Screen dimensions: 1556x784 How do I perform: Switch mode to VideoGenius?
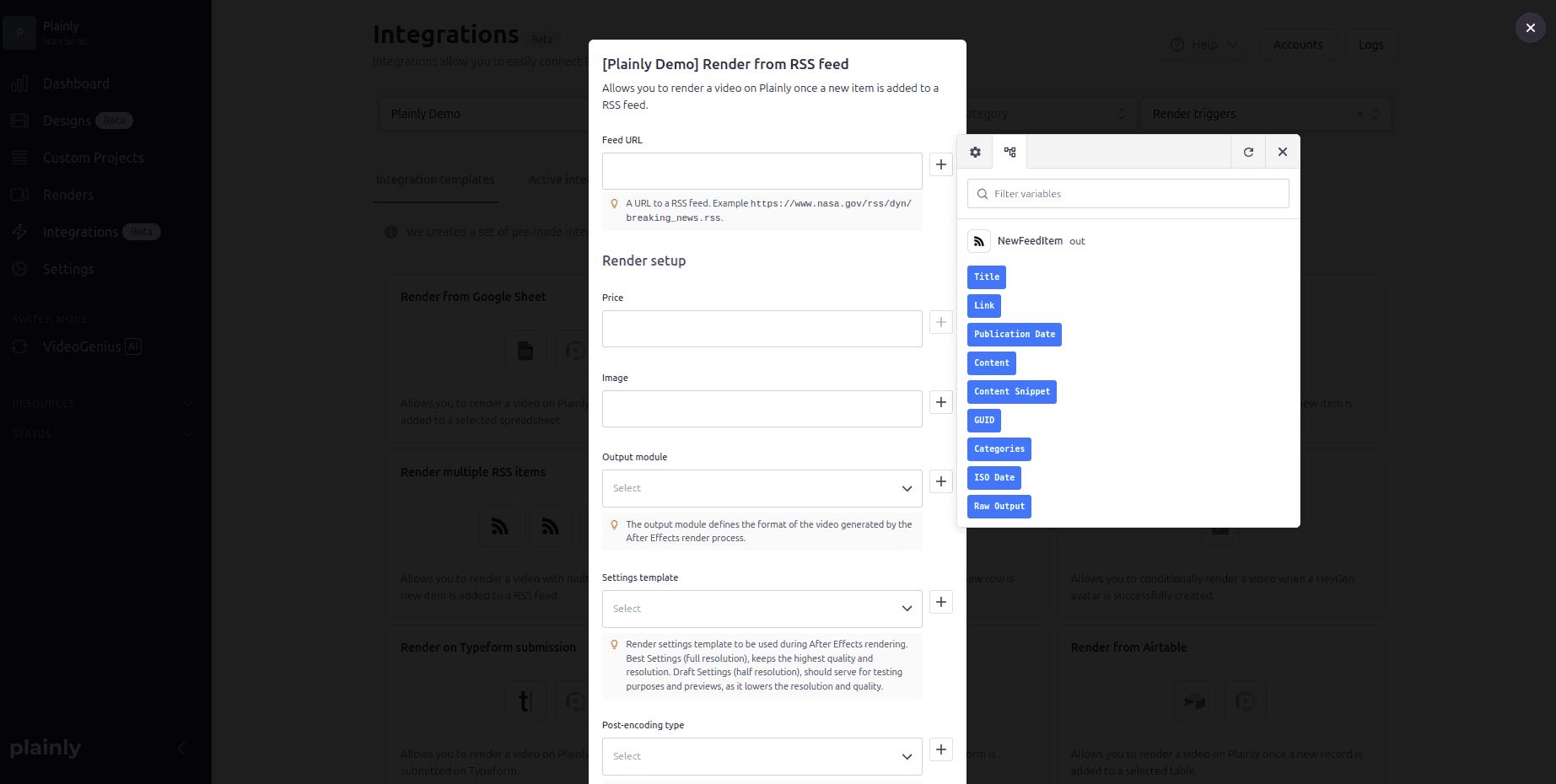82,346
